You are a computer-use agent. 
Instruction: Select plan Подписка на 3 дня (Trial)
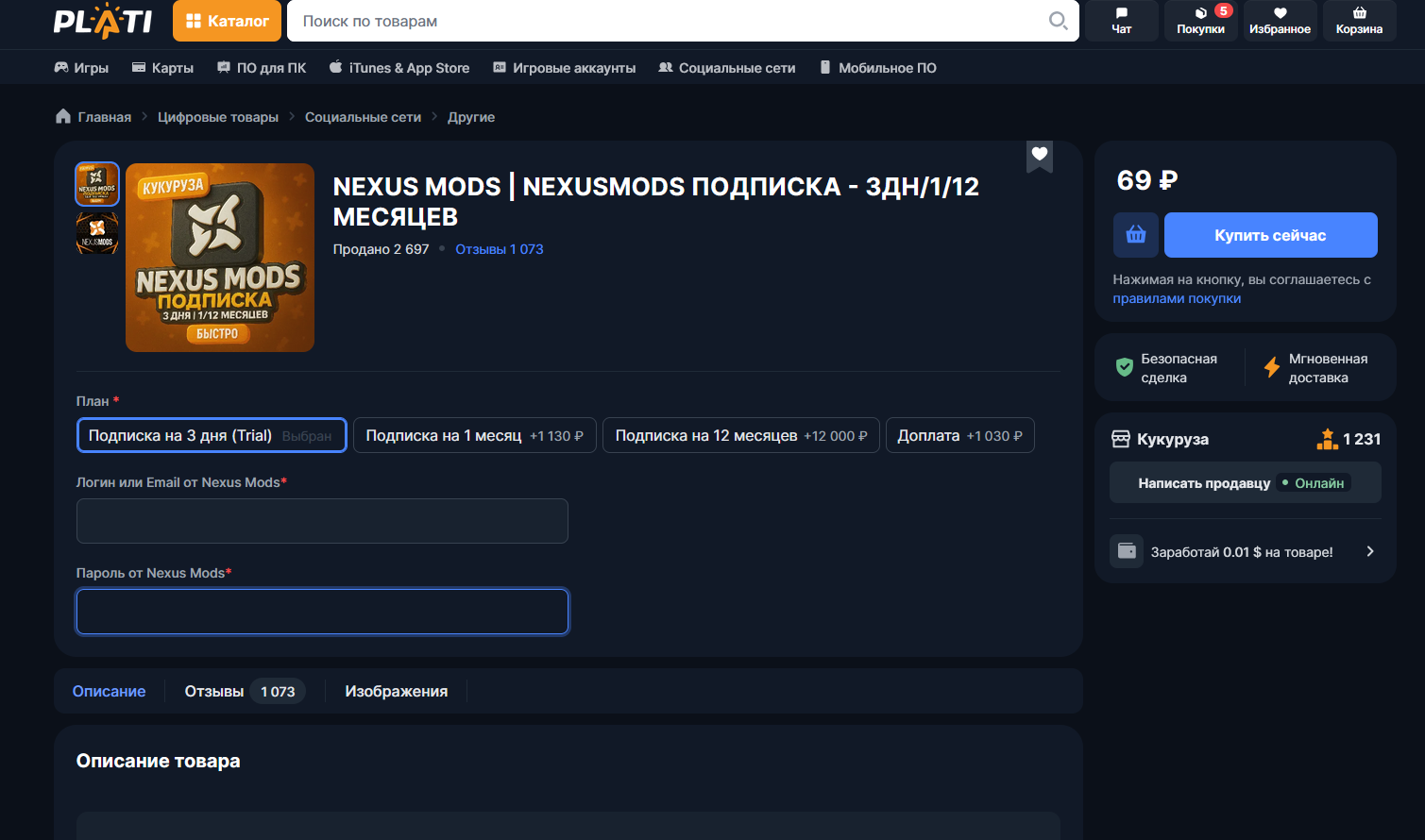point(212,435)
